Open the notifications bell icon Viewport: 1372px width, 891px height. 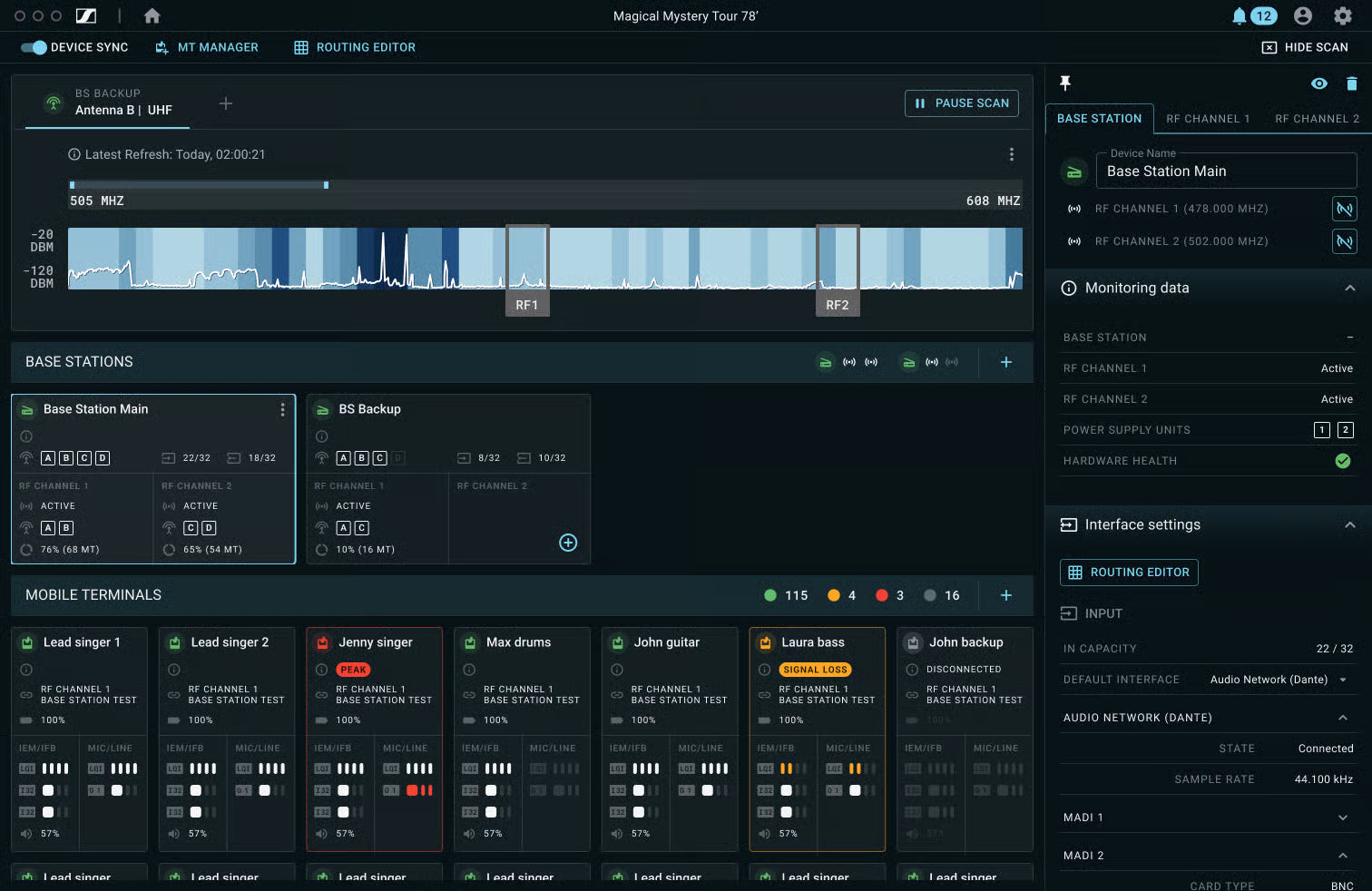pyautogui.click(x=1239, y=15)
